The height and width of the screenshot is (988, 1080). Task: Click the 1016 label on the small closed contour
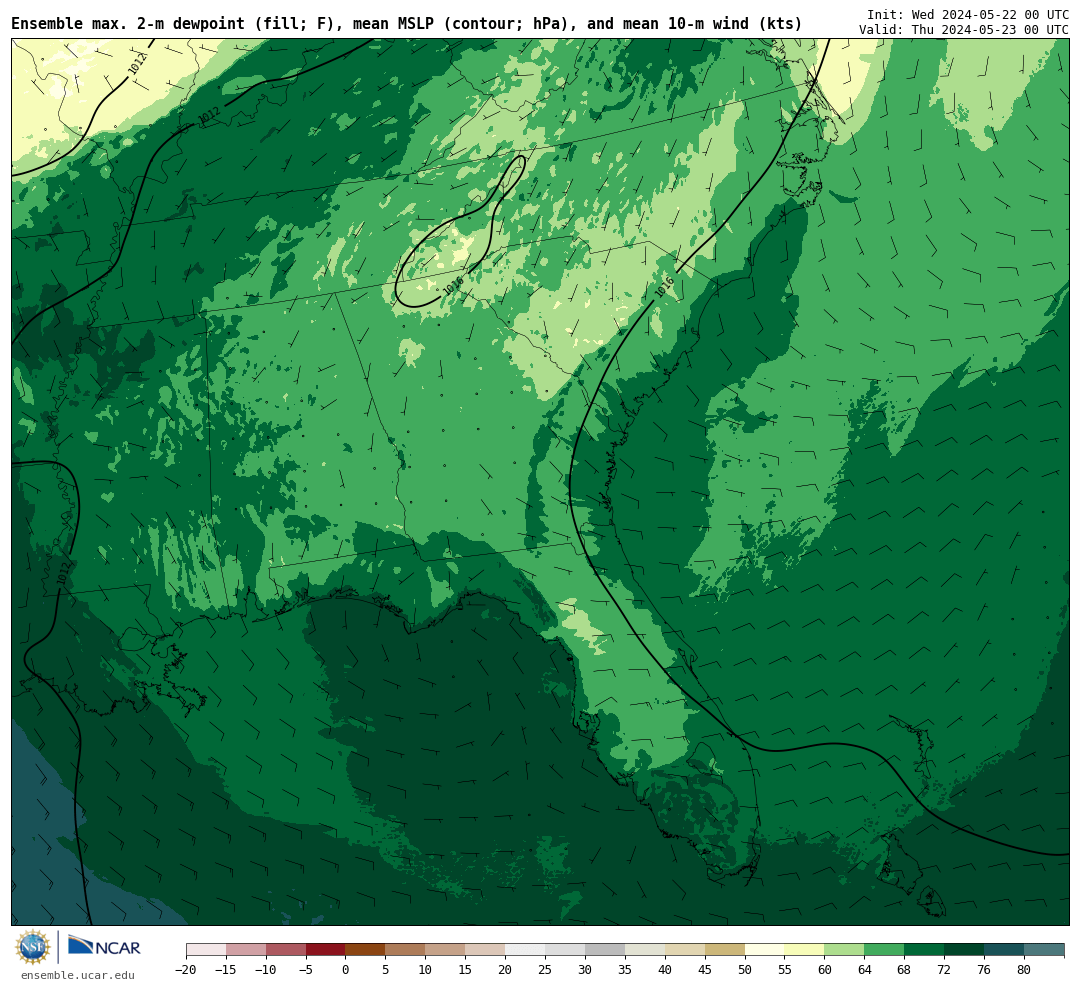pyautogui.click(x=453, y=285)
